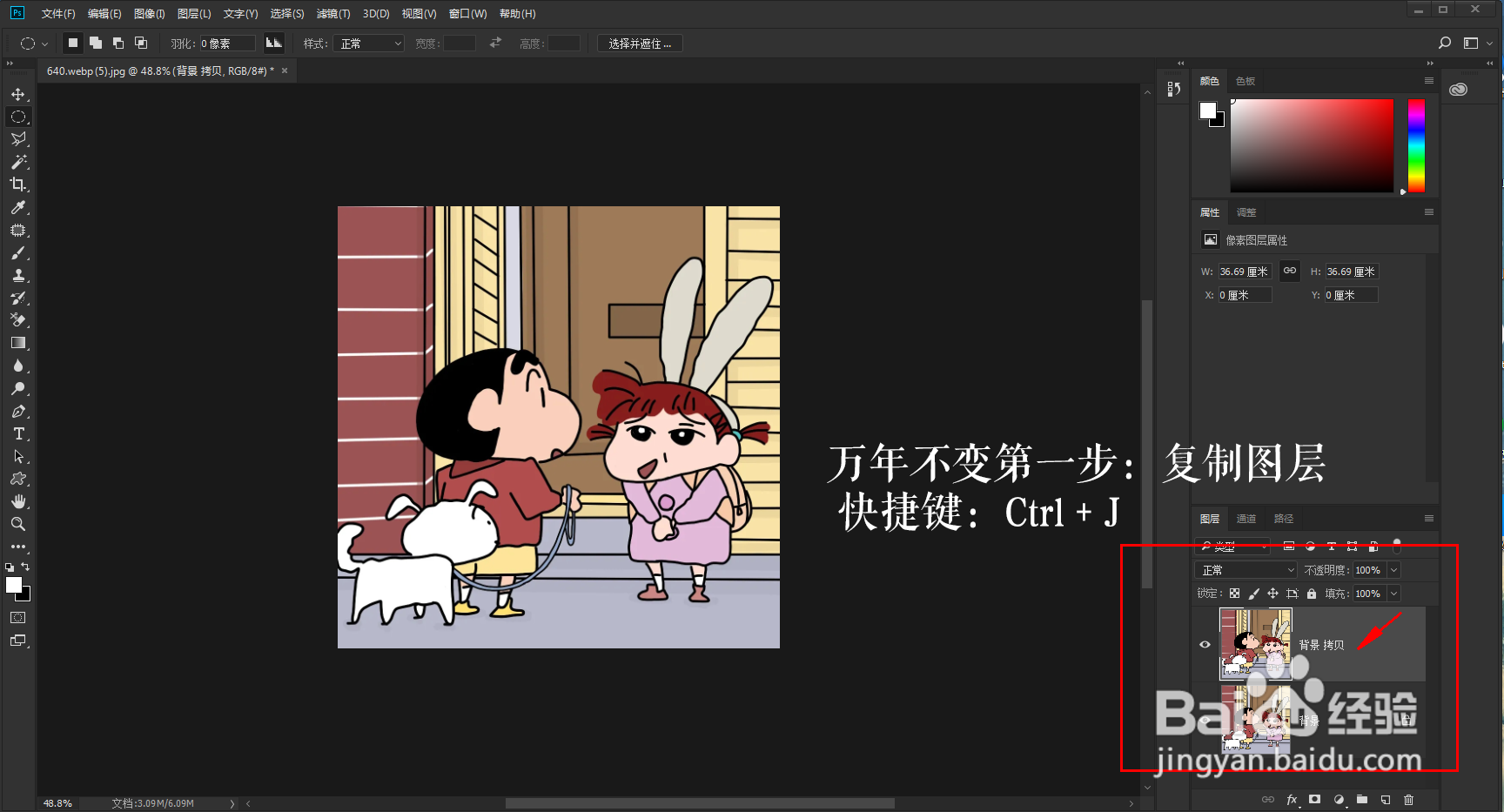This screenshot has height=812, width=1504.
Task: Toggle lock image pixels
Action: [x=1253, y=594]
